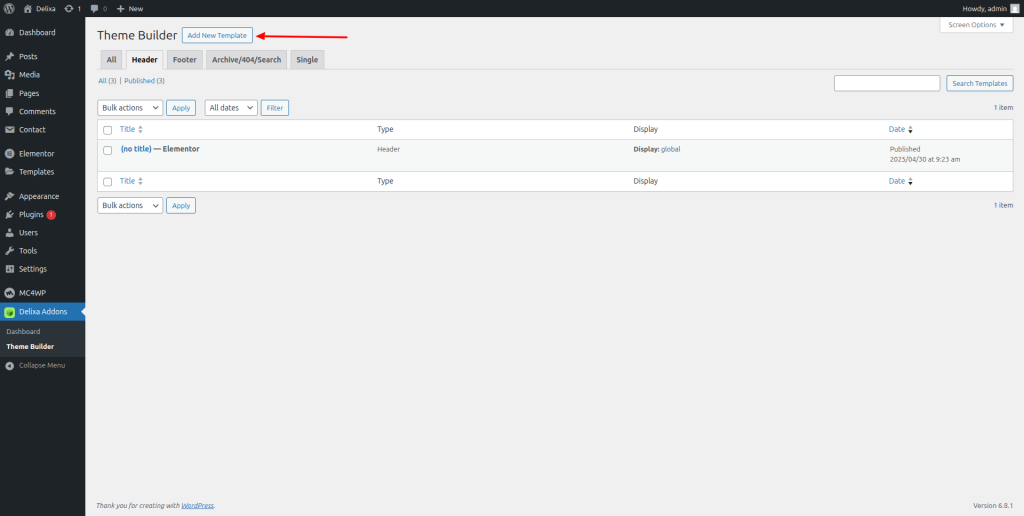The image size is (1024, 516).
Task: Follow the WordPress footer link
Action: (x=197, y=506)
